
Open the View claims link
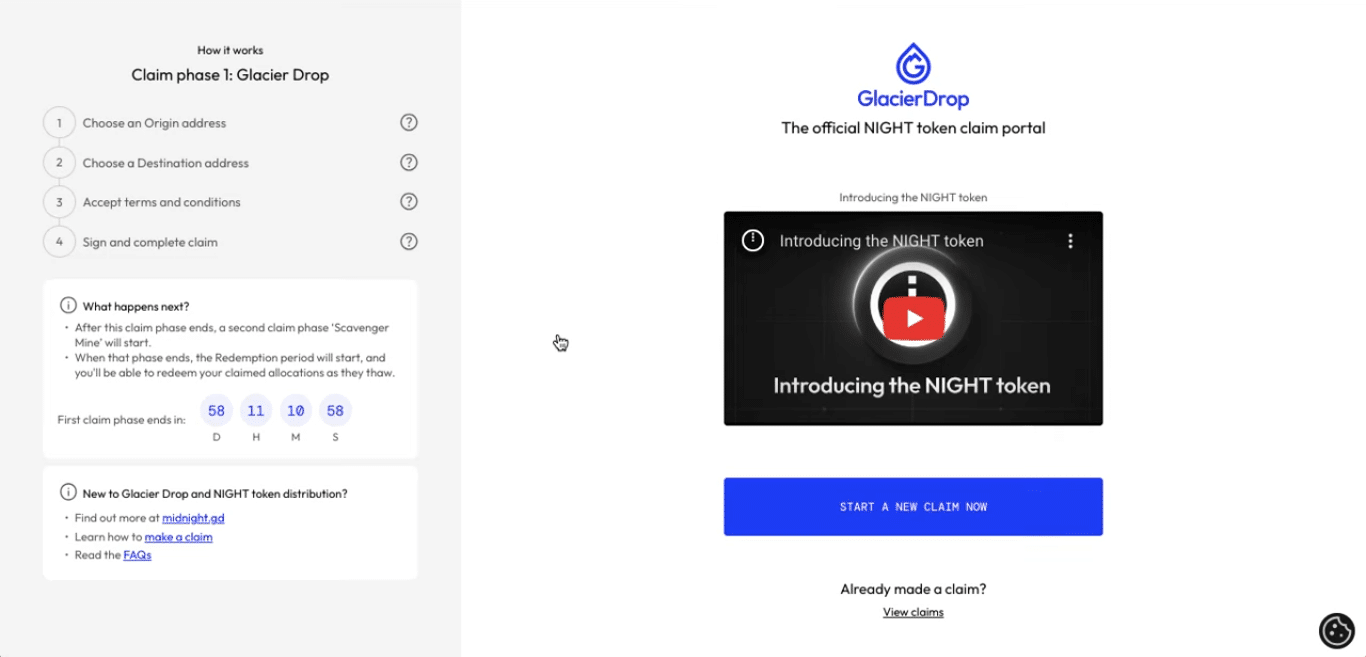tap(913, 612)
